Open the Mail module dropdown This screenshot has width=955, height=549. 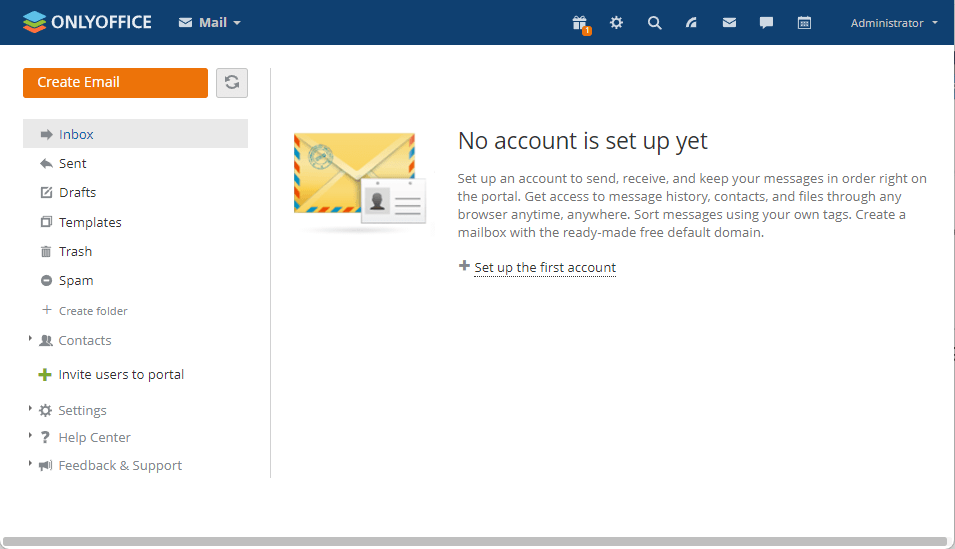[x=210, y=23]
